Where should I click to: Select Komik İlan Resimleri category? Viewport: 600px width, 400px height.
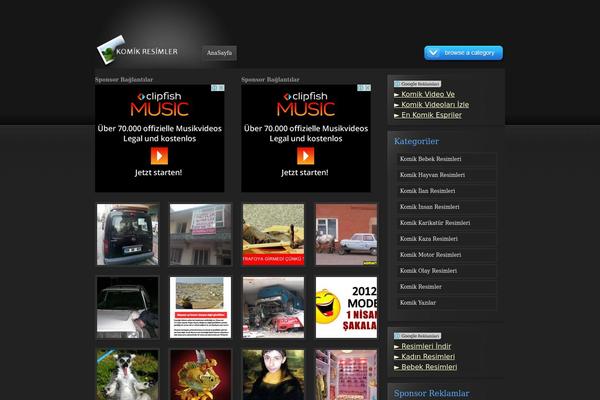pos(446,191)
